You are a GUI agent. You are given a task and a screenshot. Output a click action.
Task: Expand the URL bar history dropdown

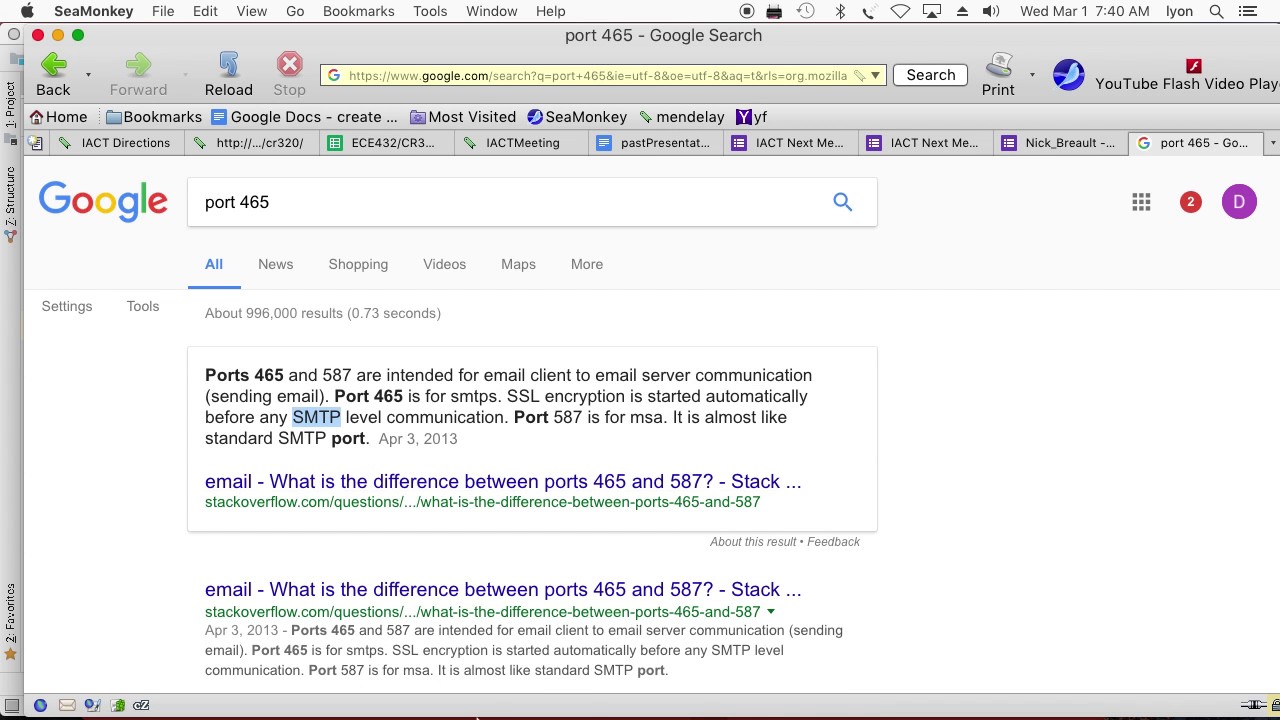(875, 75)
